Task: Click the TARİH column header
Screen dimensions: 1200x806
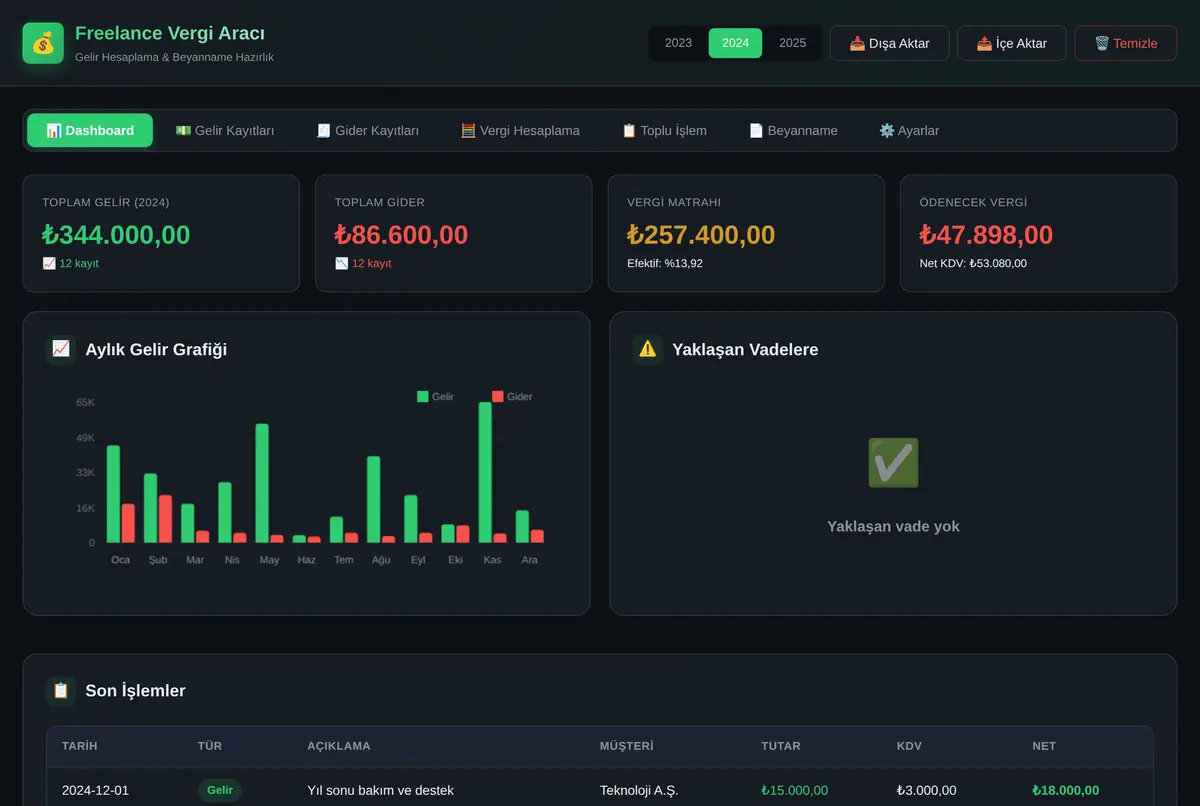Action: 80,746
